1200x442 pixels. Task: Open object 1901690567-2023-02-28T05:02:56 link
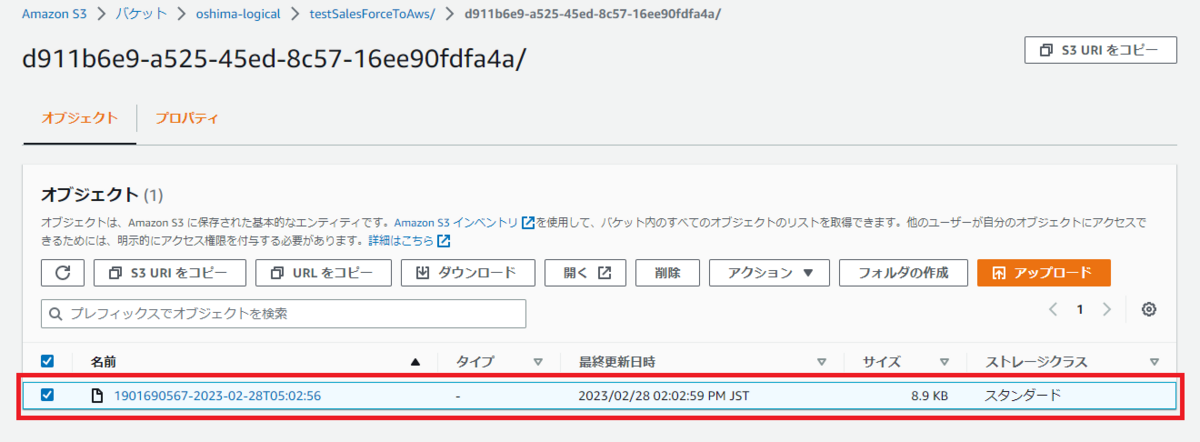[x=217, y=396]
